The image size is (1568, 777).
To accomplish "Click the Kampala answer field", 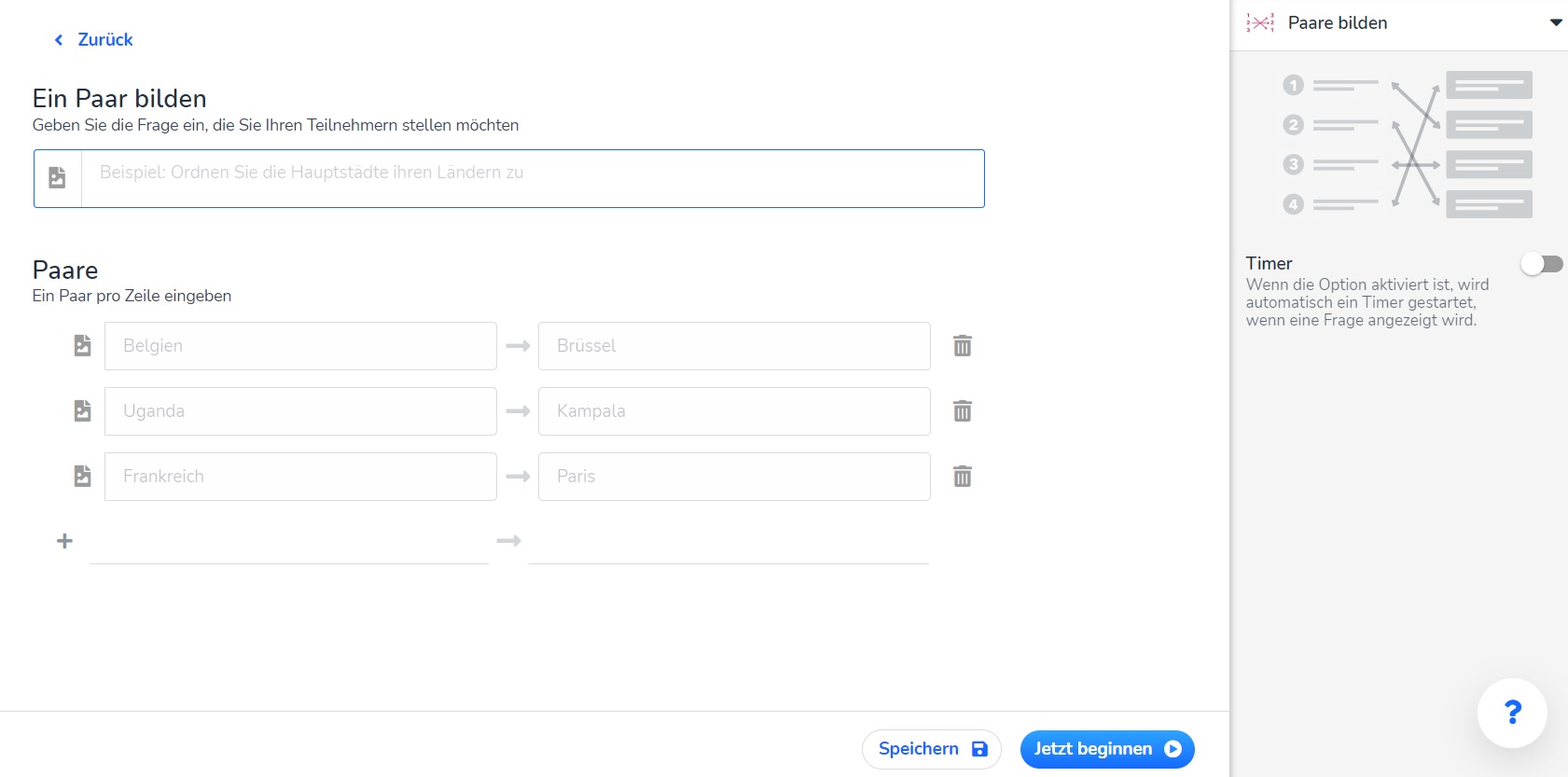I will pyautogui.click(x=734, y=411).
